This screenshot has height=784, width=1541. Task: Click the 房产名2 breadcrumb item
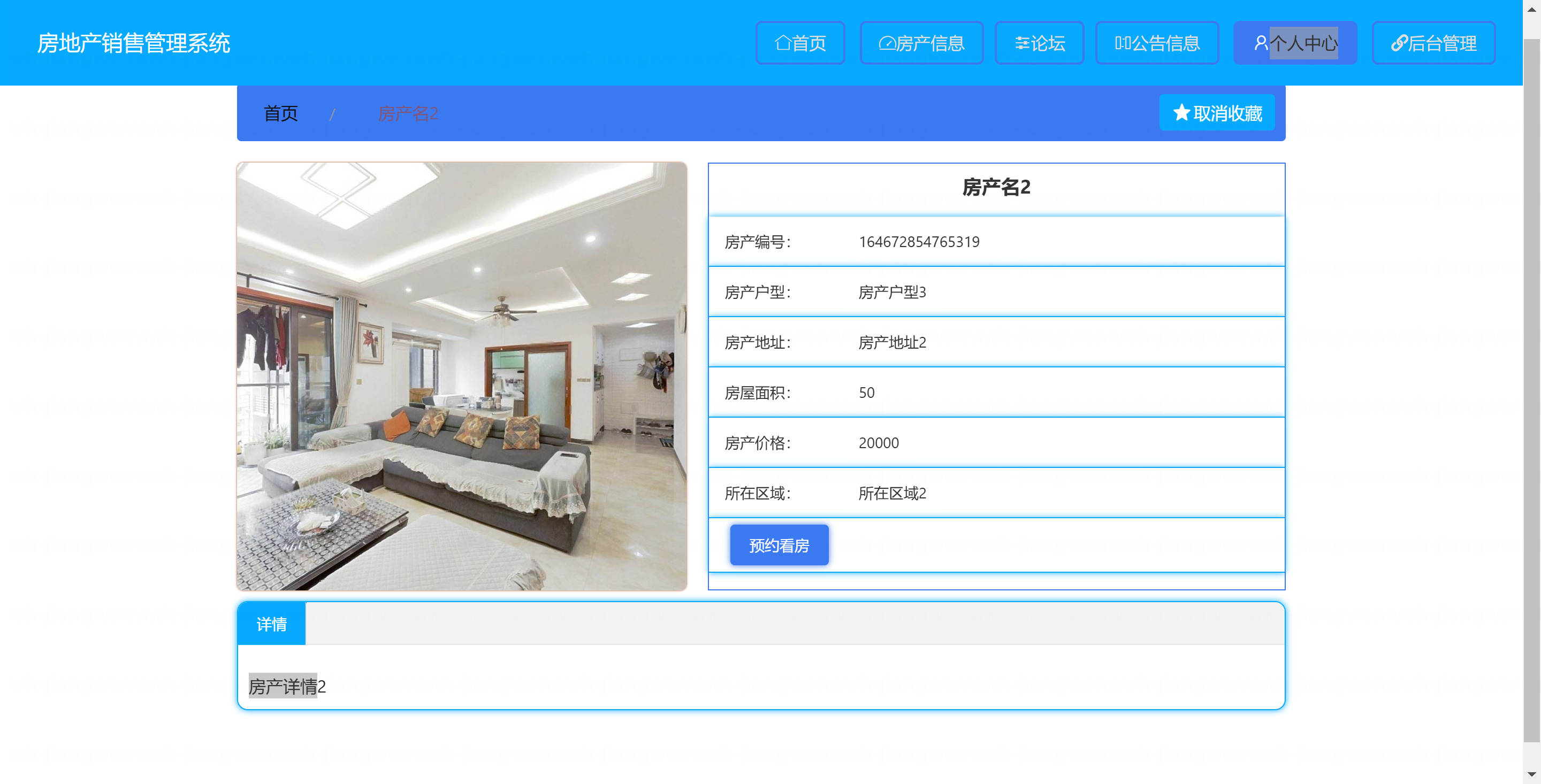[408, 113]
